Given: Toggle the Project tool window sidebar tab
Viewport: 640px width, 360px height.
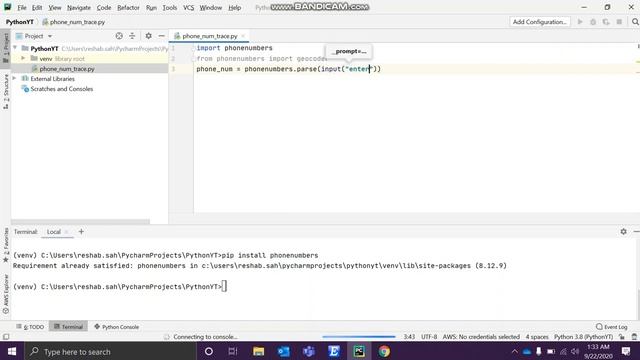Looking at the screenshot, I should [x=5, y=48].
